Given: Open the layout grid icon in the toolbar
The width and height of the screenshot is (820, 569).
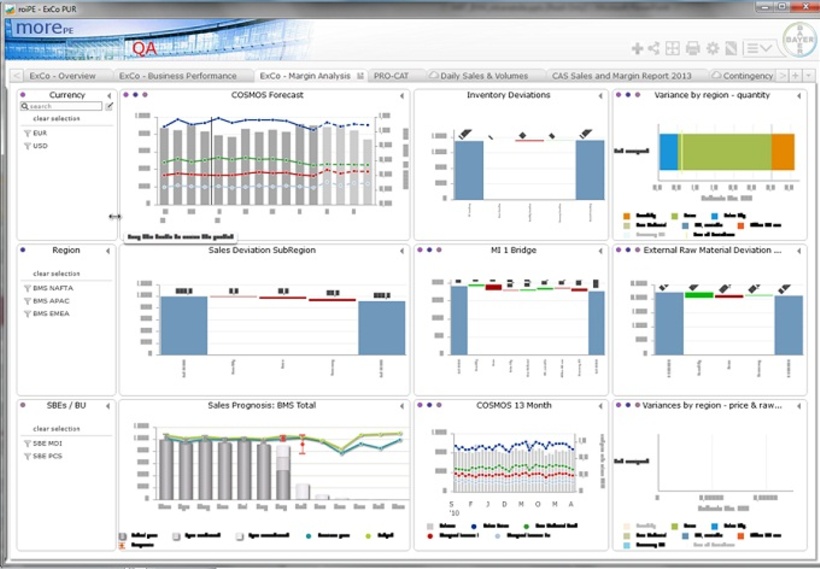Looking at the screenshot, I should pyautogui.click(x=673, y=49).
